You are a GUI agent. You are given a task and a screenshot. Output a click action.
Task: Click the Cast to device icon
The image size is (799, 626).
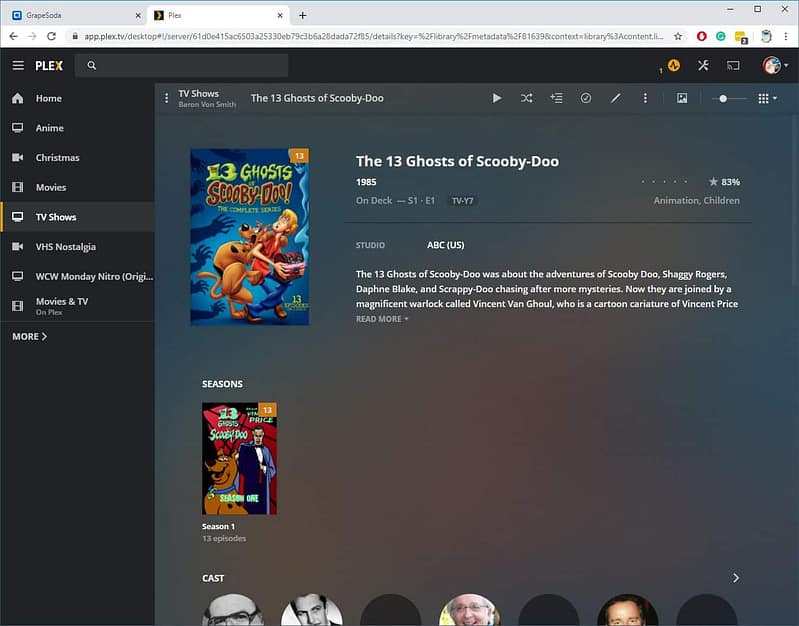pos(733,65)
